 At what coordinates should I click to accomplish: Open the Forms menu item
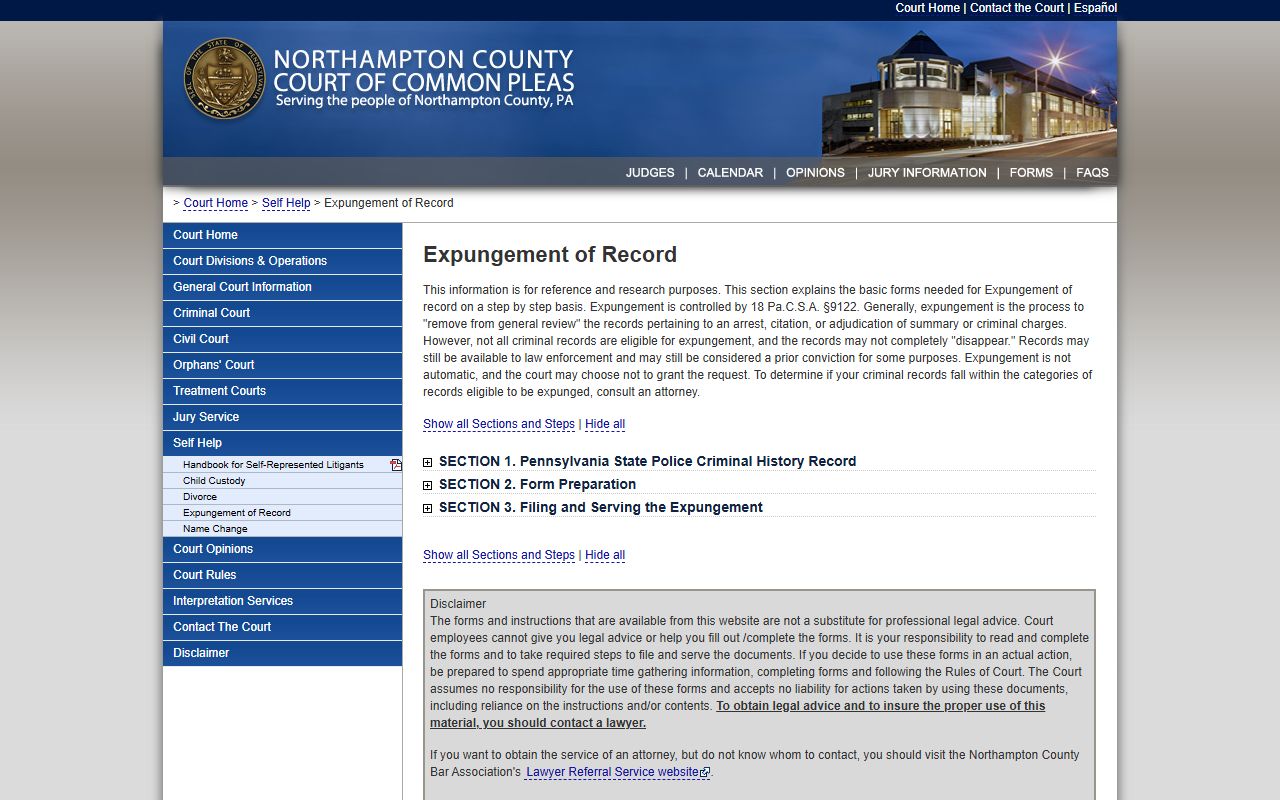point(1031,173)
